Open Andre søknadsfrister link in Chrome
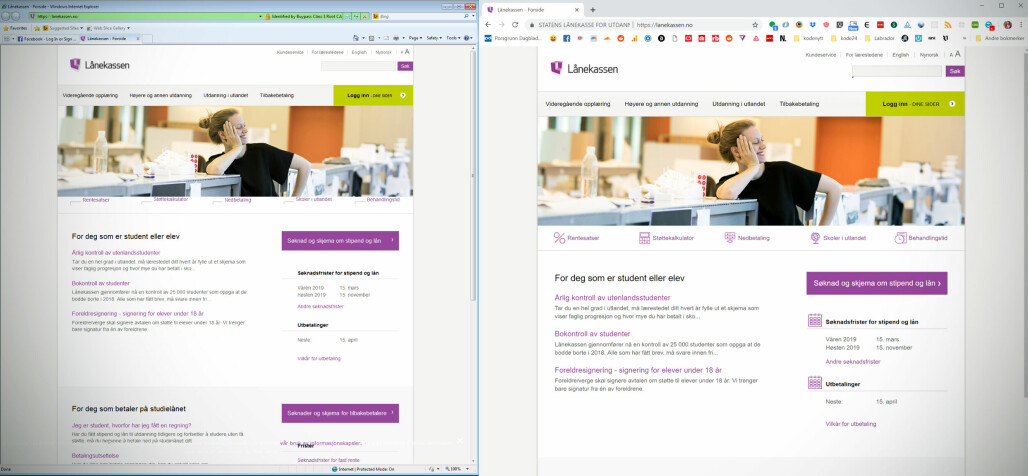 852,361
